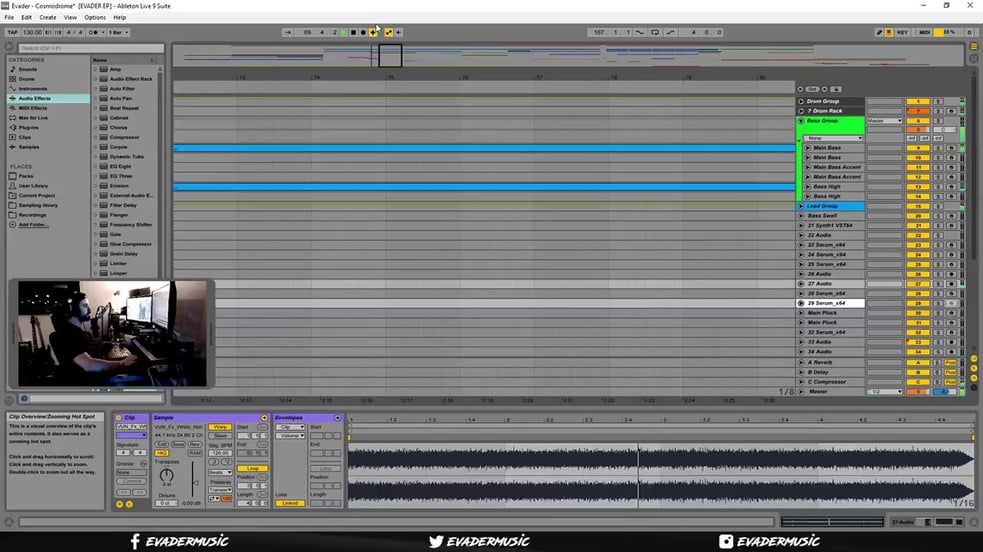
Task: Select Instruments category in browser
Action: point(33,88)
